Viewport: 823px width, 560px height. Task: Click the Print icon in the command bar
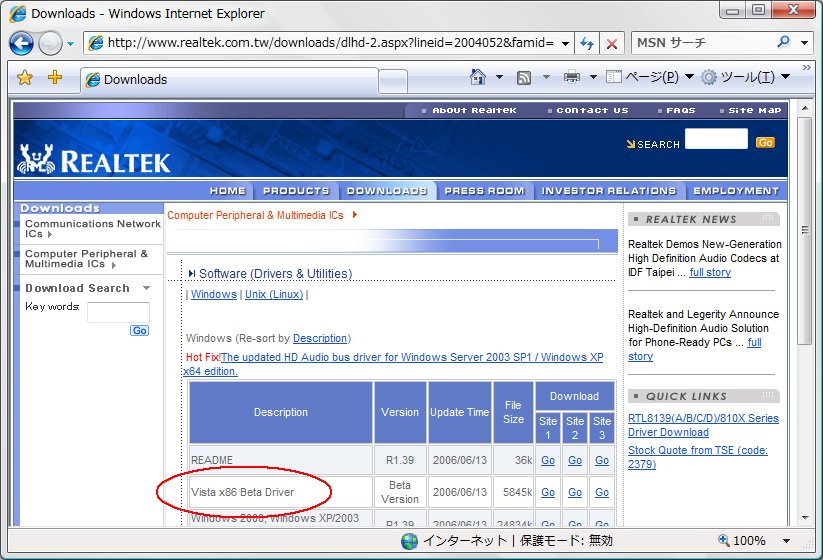click(572, 77)
